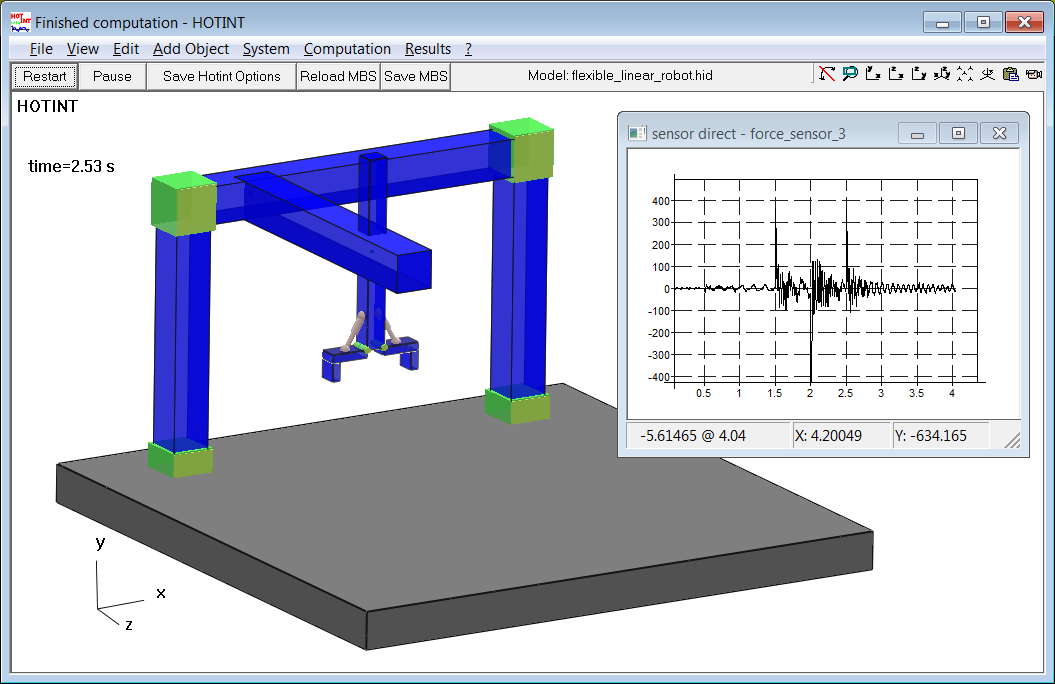Click the clipboard paste toolbar icon
This screenshot has width=1055, height=684.
click(x=1010, y=74)
